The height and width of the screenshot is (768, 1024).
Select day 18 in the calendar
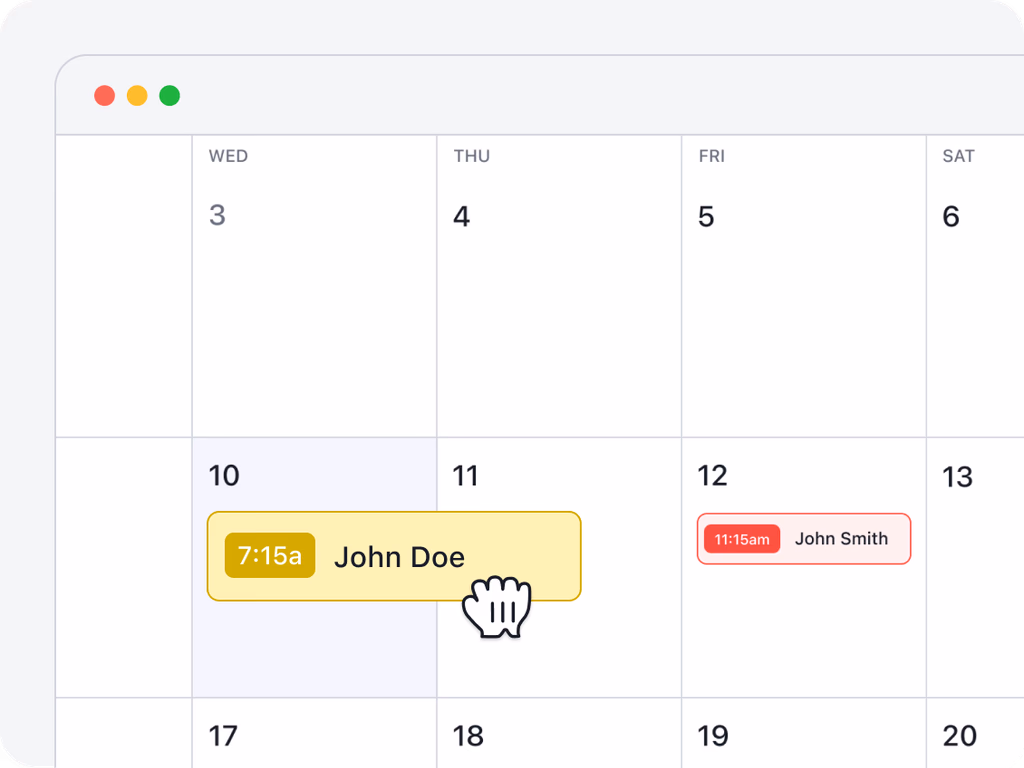[x=468, y=737]
